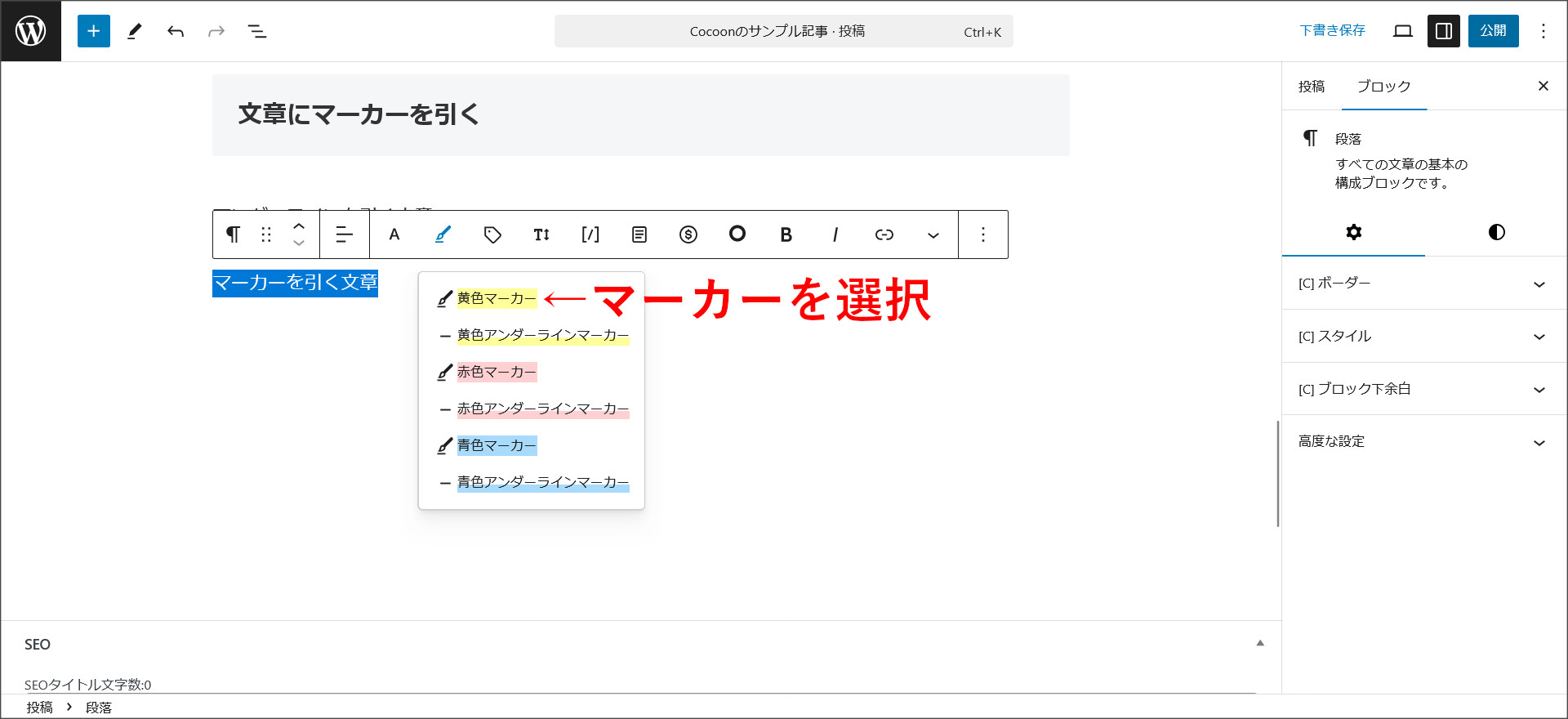1568x719 pixels.
Task: Redo the last undone change
Action: [x=216, y=31]
